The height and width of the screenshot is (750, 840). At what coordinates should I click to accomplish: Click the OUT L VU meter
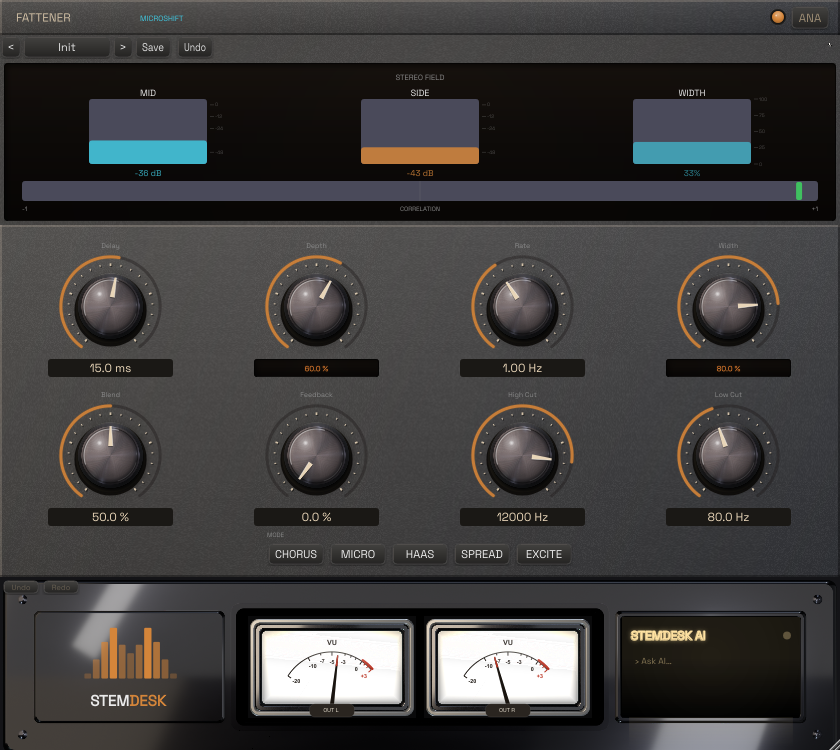tap(332, 668)
